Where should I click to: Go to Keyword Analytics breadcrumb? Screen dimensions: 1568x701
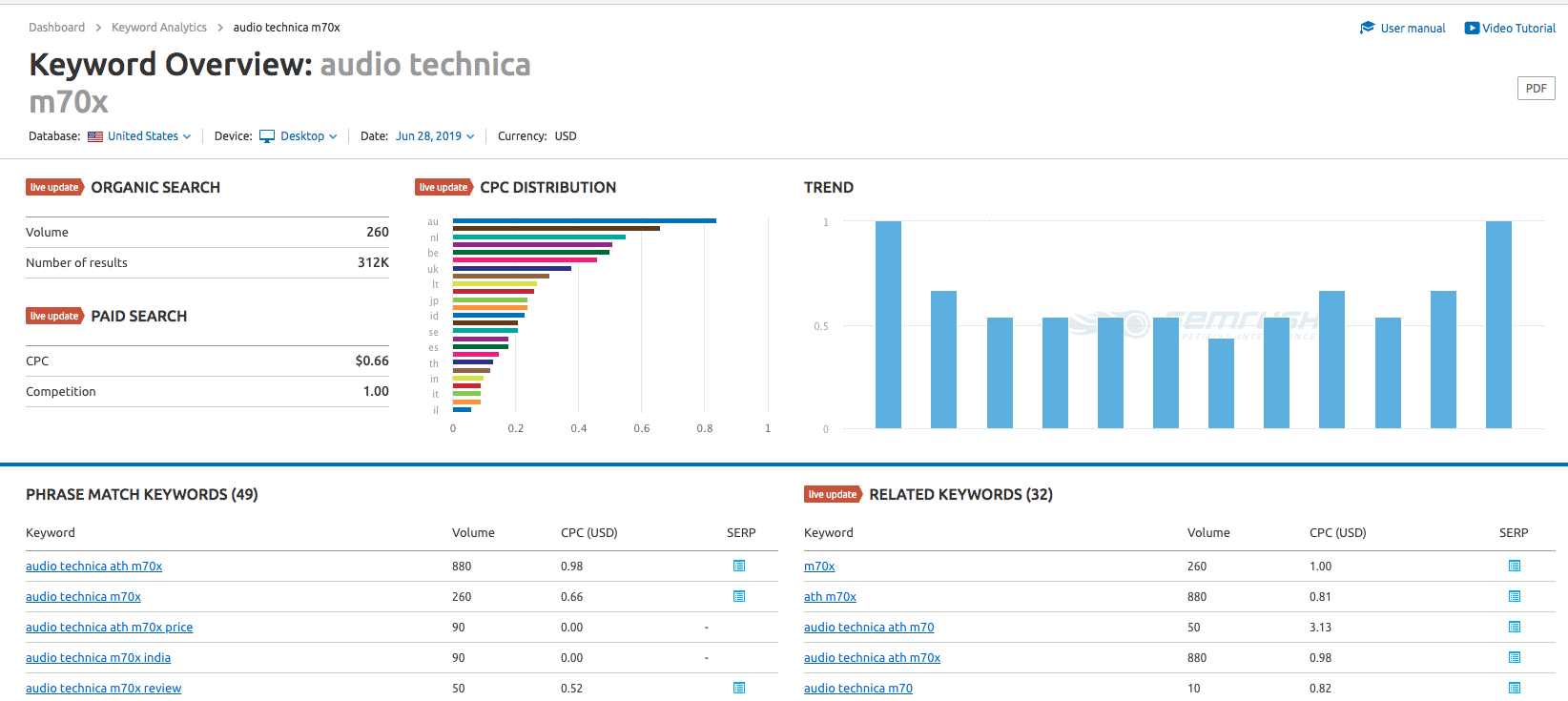[x=159, y=28]
